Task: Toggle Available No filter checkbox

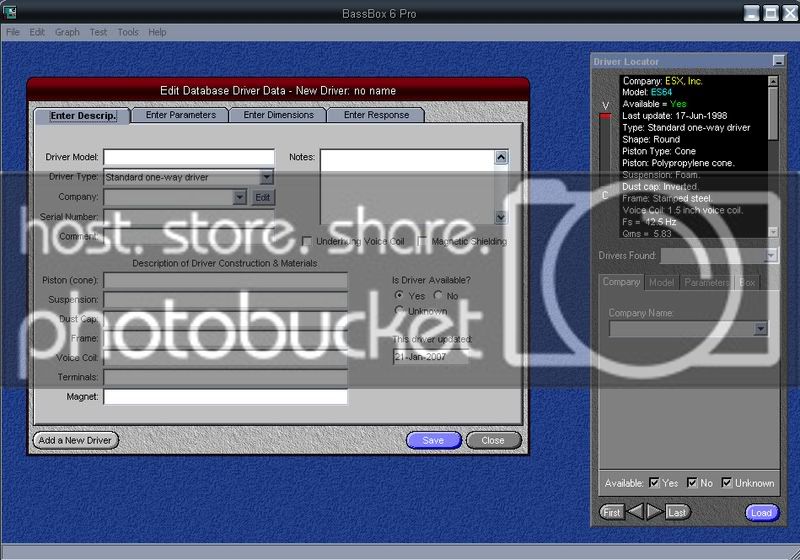Action: pyautogui.click(x=692, y=482)
